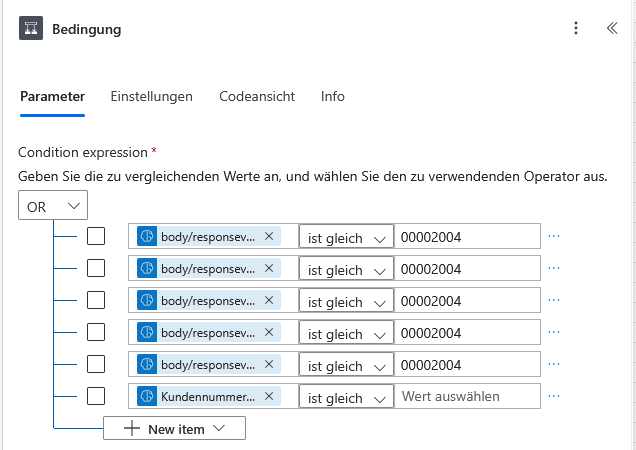Open the Info tab

click(x=333, y=97)
